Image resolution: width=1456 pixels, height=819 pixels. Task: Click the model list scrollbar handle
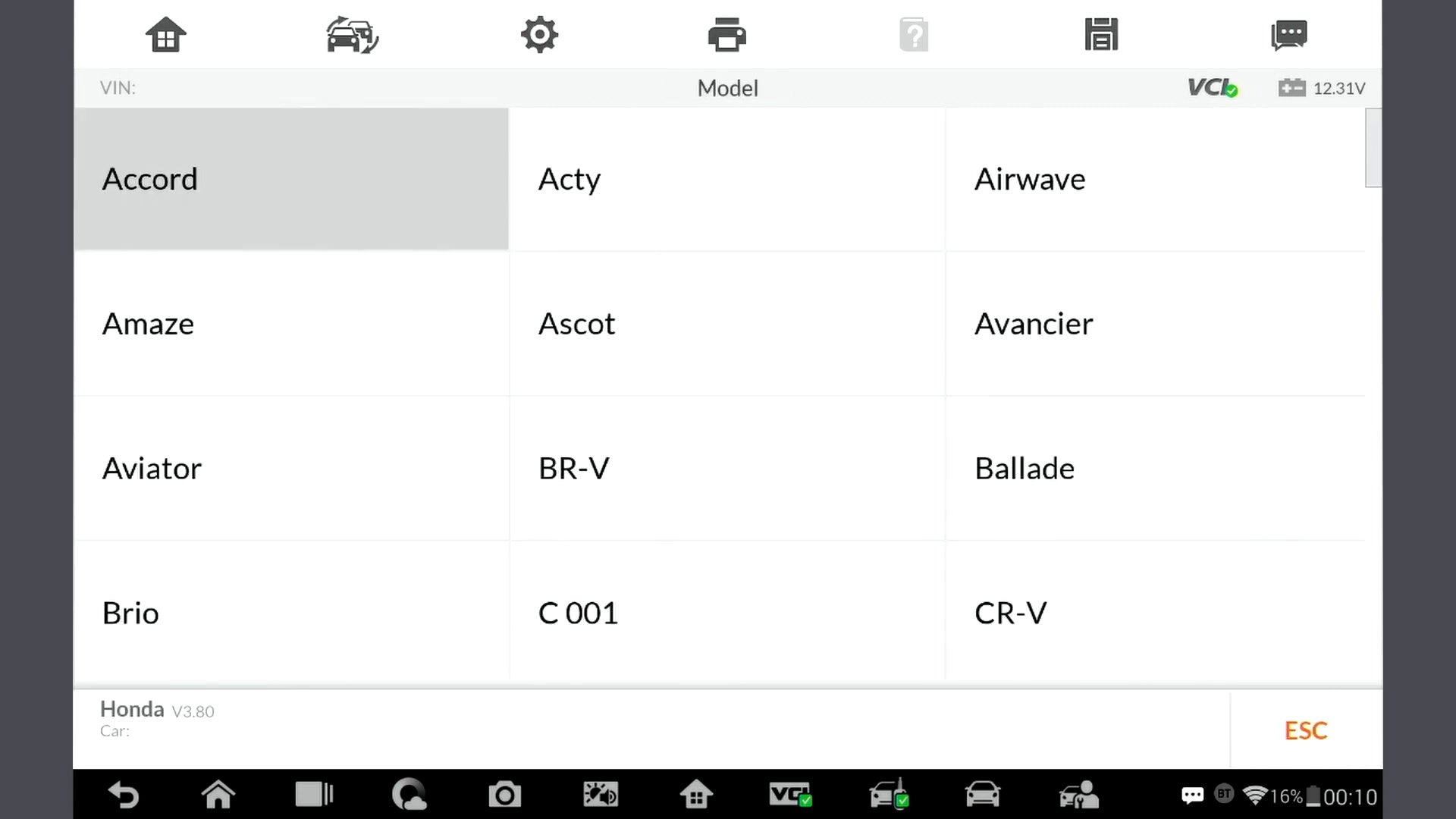(1373, 148)
